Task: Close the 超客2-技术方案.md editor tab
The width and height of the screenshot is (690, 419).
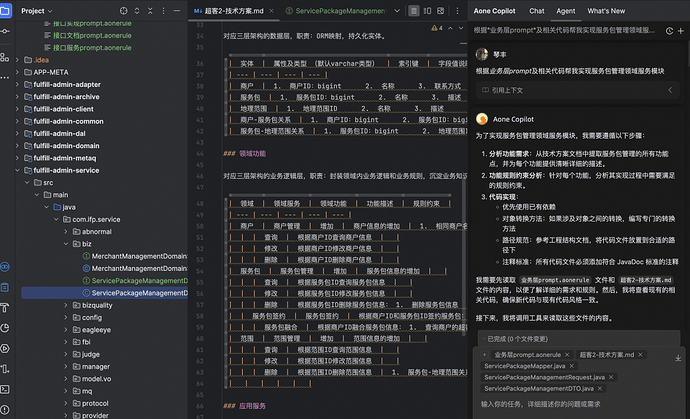Action: click(x=271, y=11)
